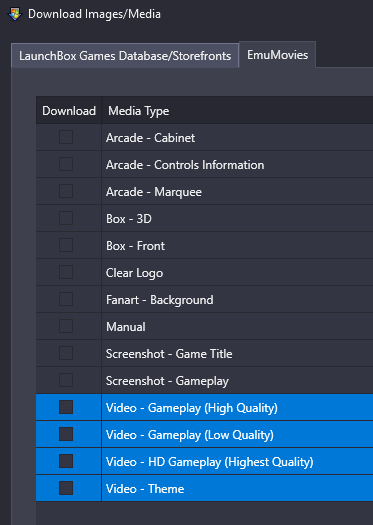Toggle Screenshot - Gameplay checkbox

point(66,380)
